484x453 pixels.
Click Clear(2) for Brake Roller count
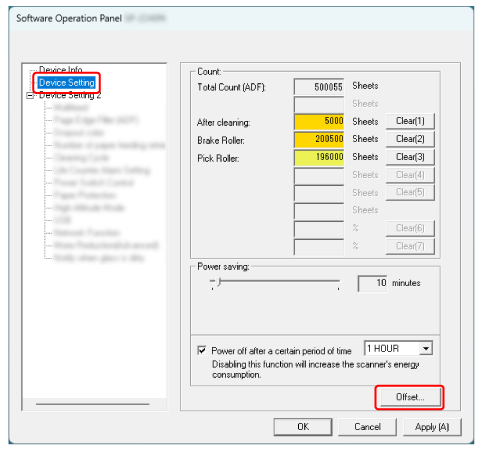pos(410,139)
